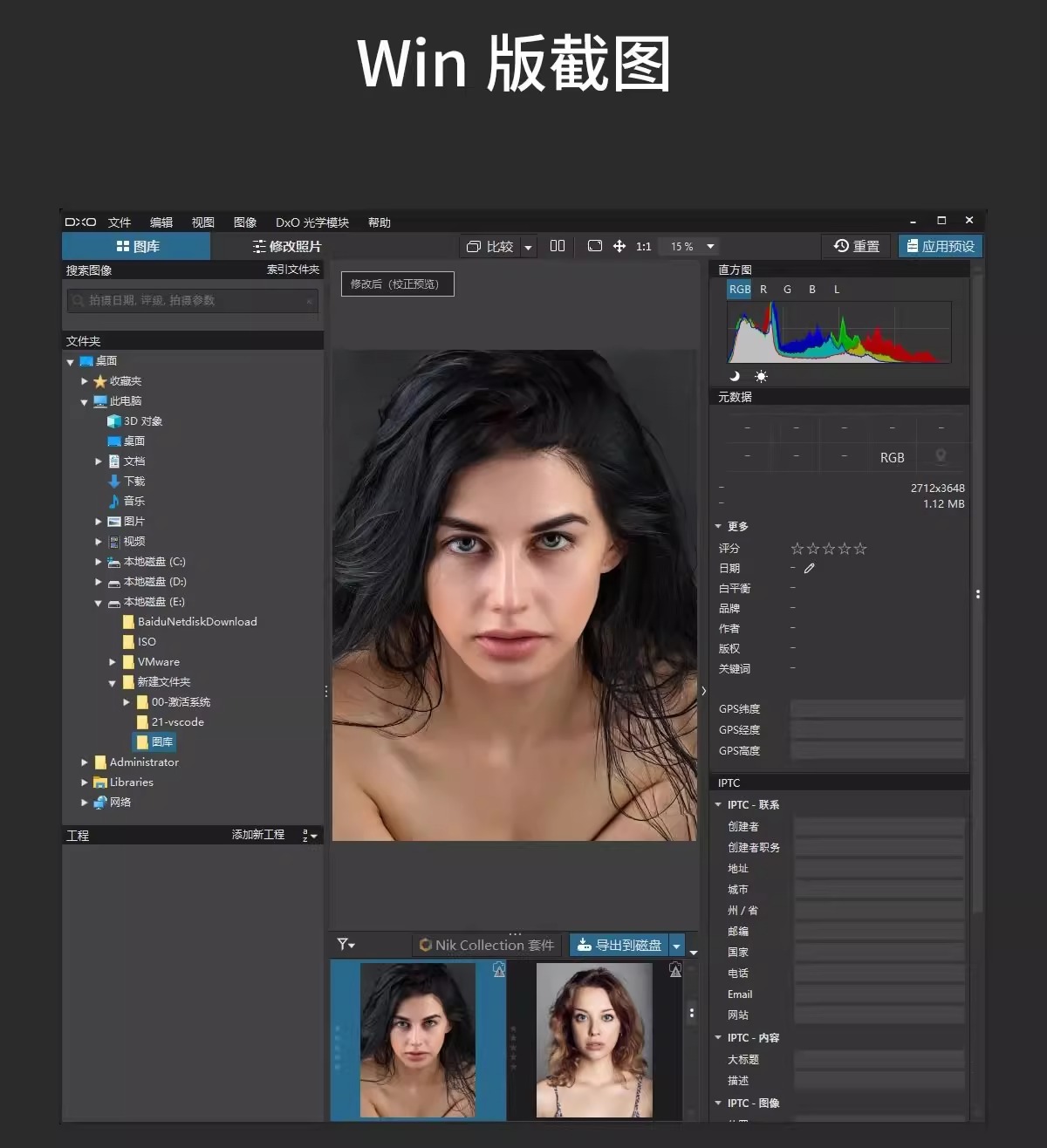The width and height of the screenshot is (1047, 1148).
Task: Switch histogram to the R channel
Action: (763, 290)
